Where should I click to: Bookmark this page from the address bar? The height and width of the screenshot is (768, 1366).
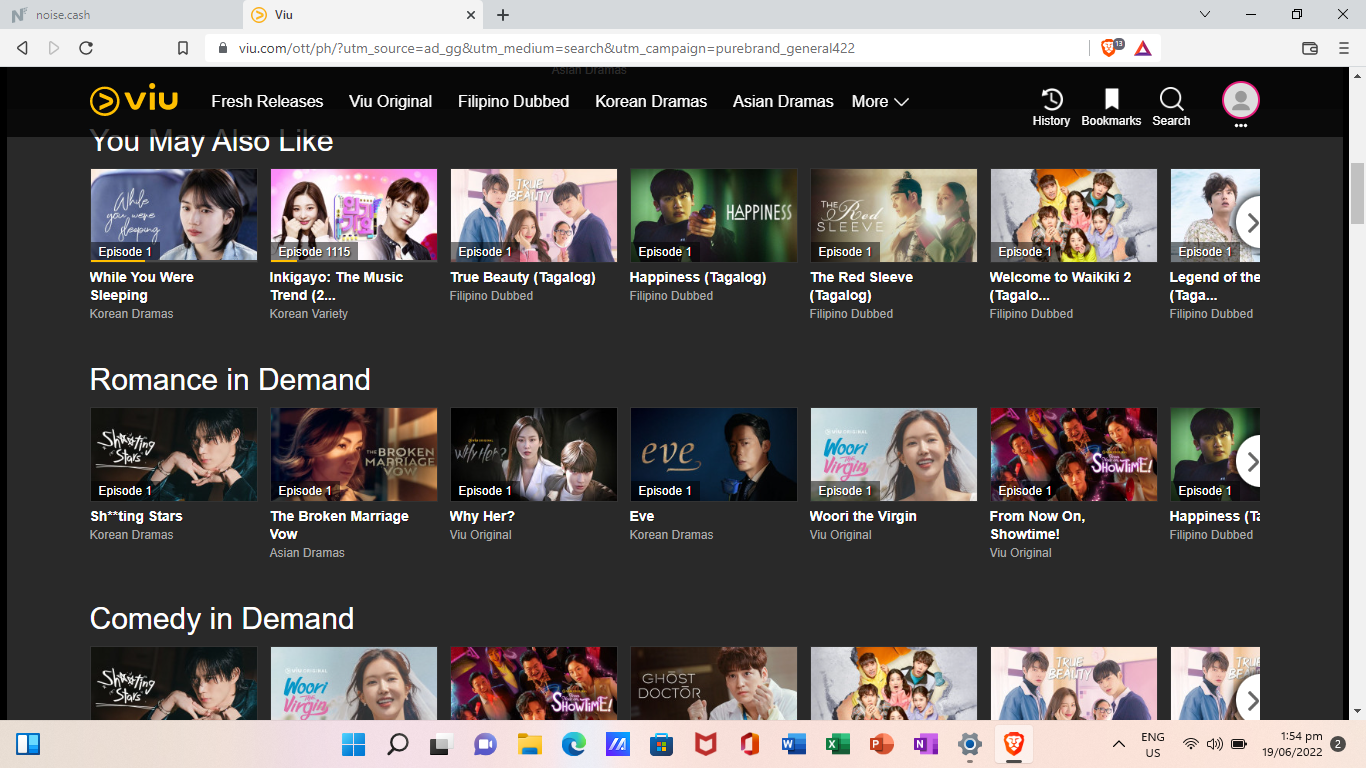pos(183,48)
